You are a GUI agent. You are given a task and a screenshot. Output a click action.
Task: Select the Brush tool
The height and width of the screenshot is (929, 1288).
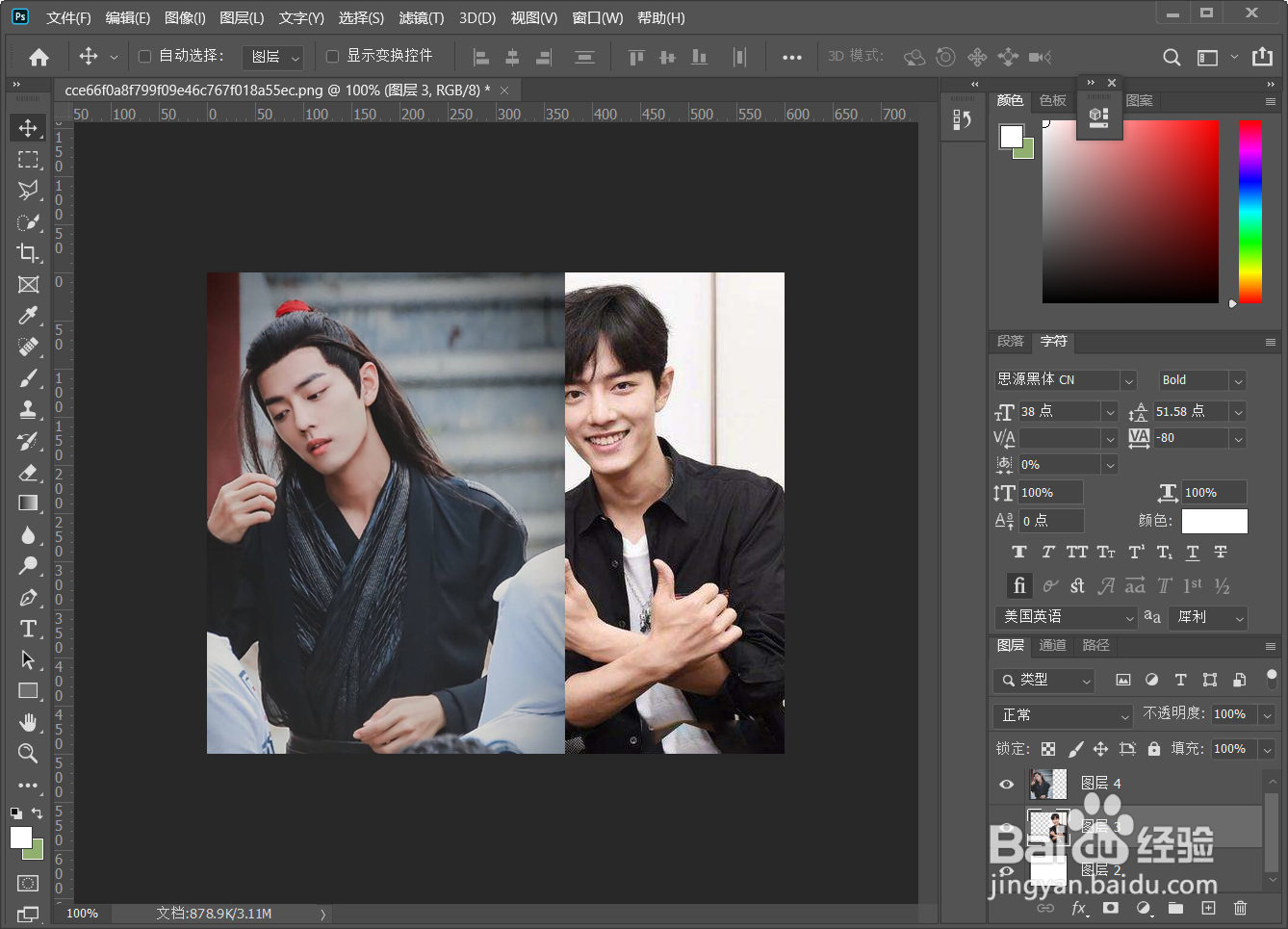(28, 377)
